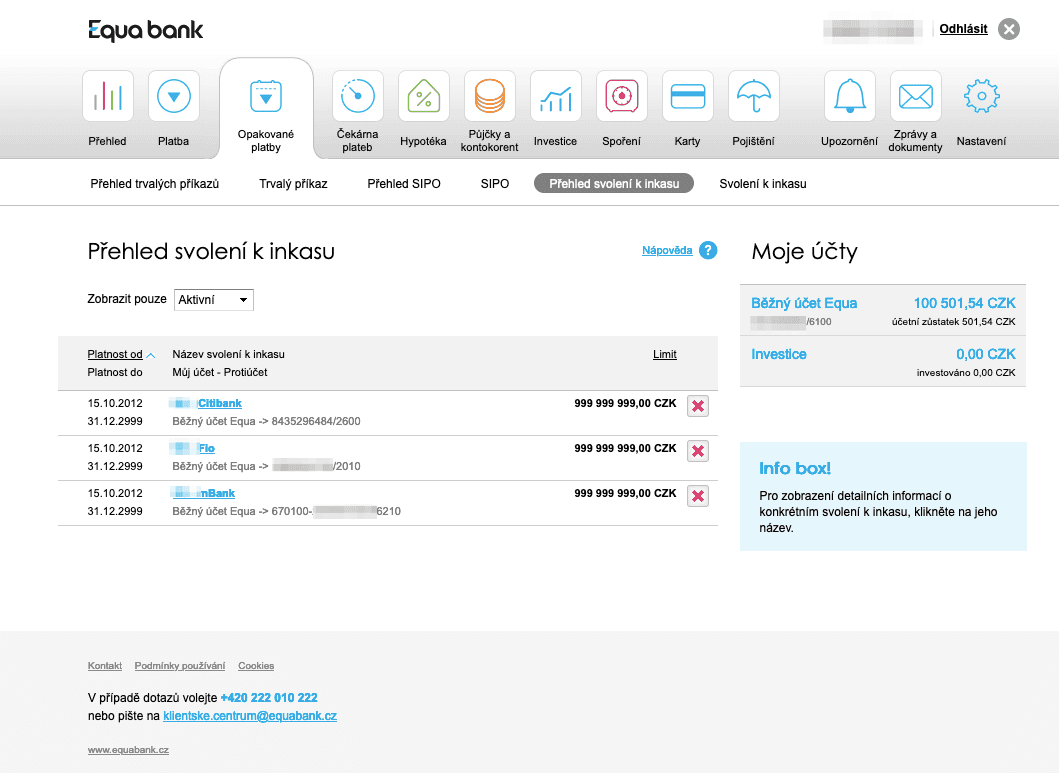Click the Info box! heading
The width and height of the screenshot is (1059, 773).
pyautogui.click(x=795, y=469)
